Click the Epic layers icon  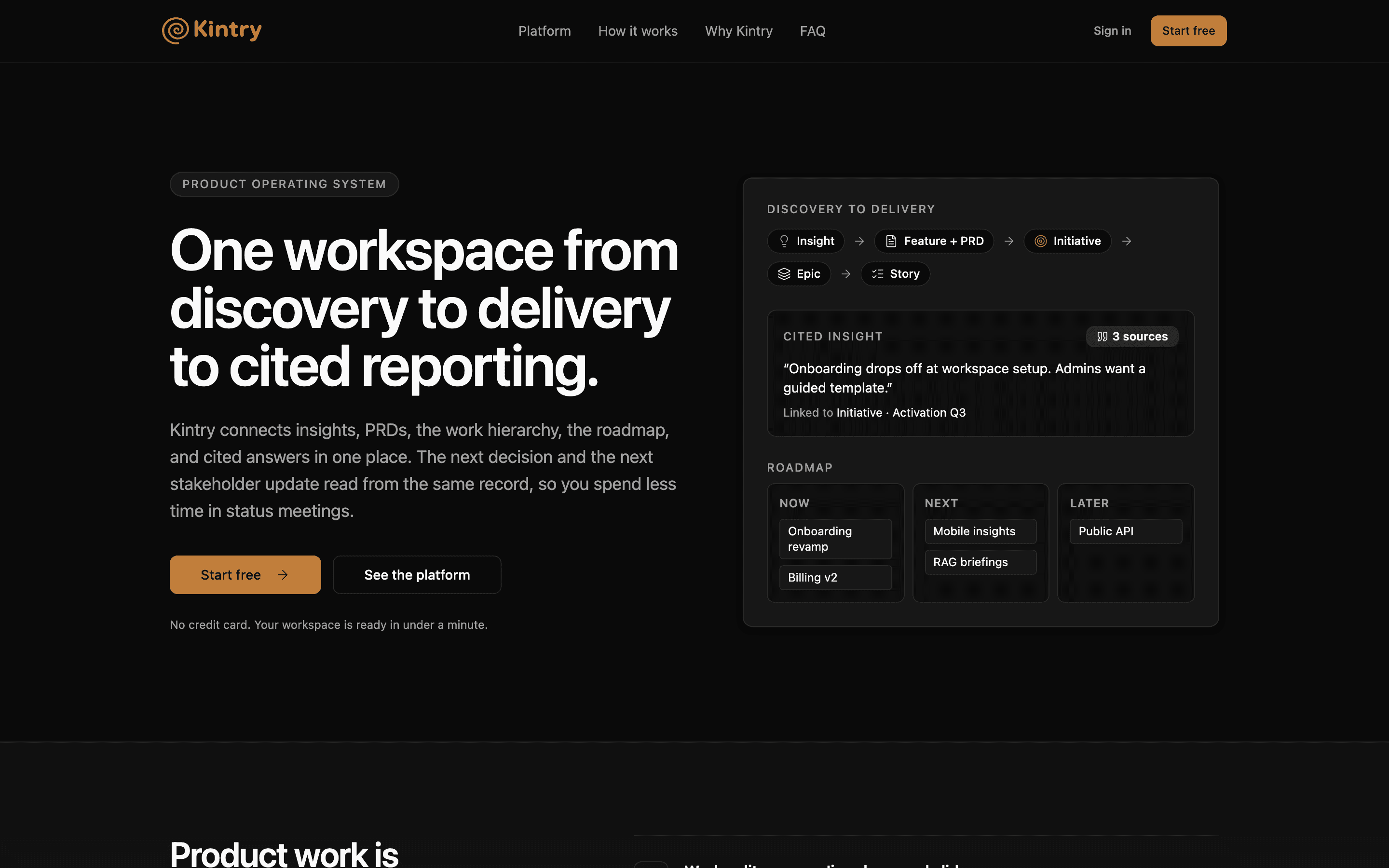(x=784, y=274)
